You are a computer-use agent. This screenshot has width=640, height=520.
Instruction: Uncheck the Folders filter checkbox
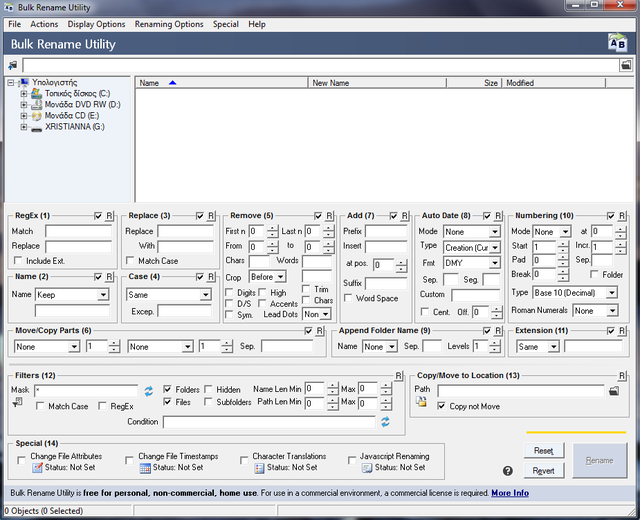(x=167, y=389)
